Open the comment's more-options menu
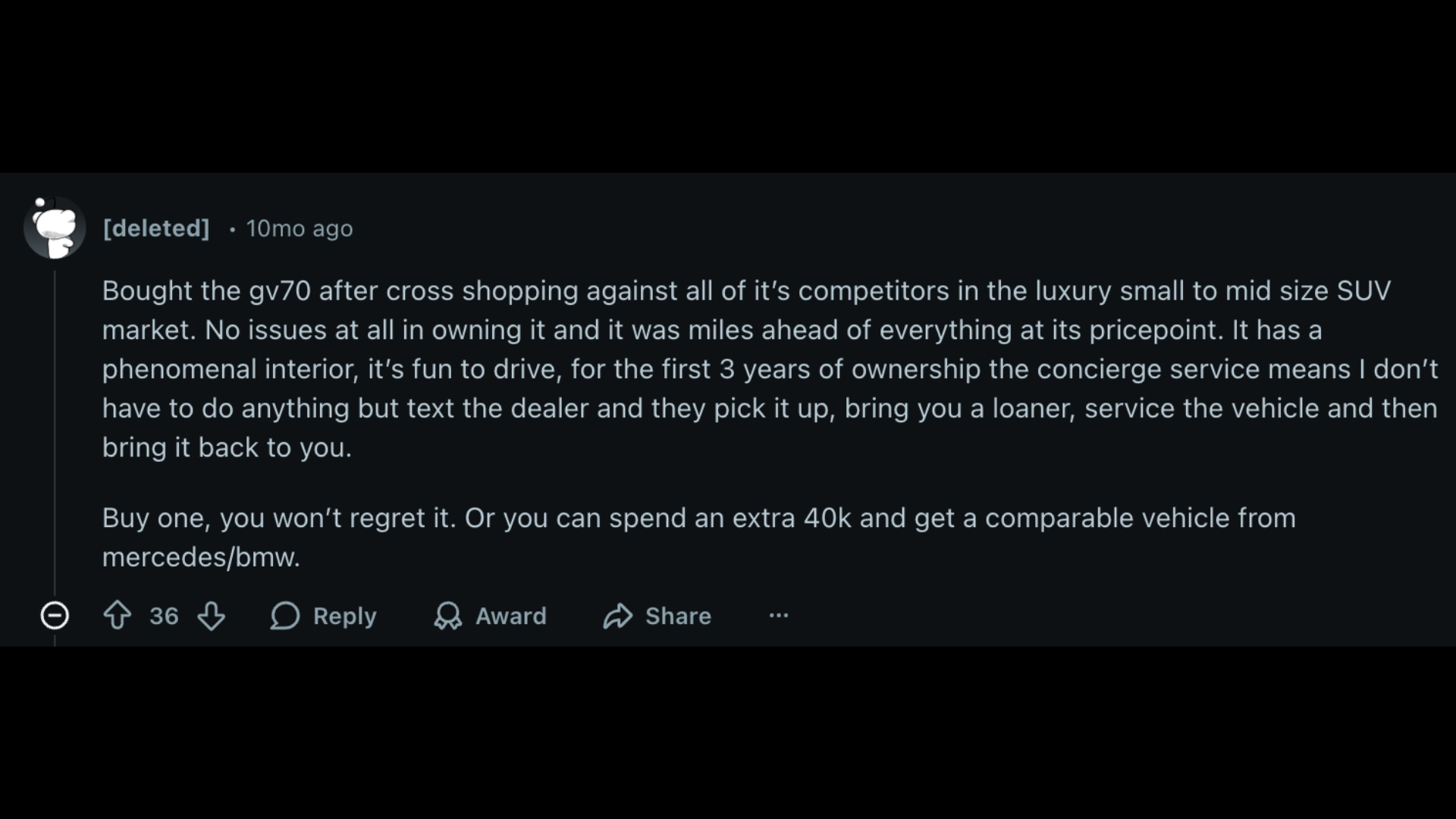This screenshot has height=819, width=1456. pyautogui.click(x=780, y=617)
